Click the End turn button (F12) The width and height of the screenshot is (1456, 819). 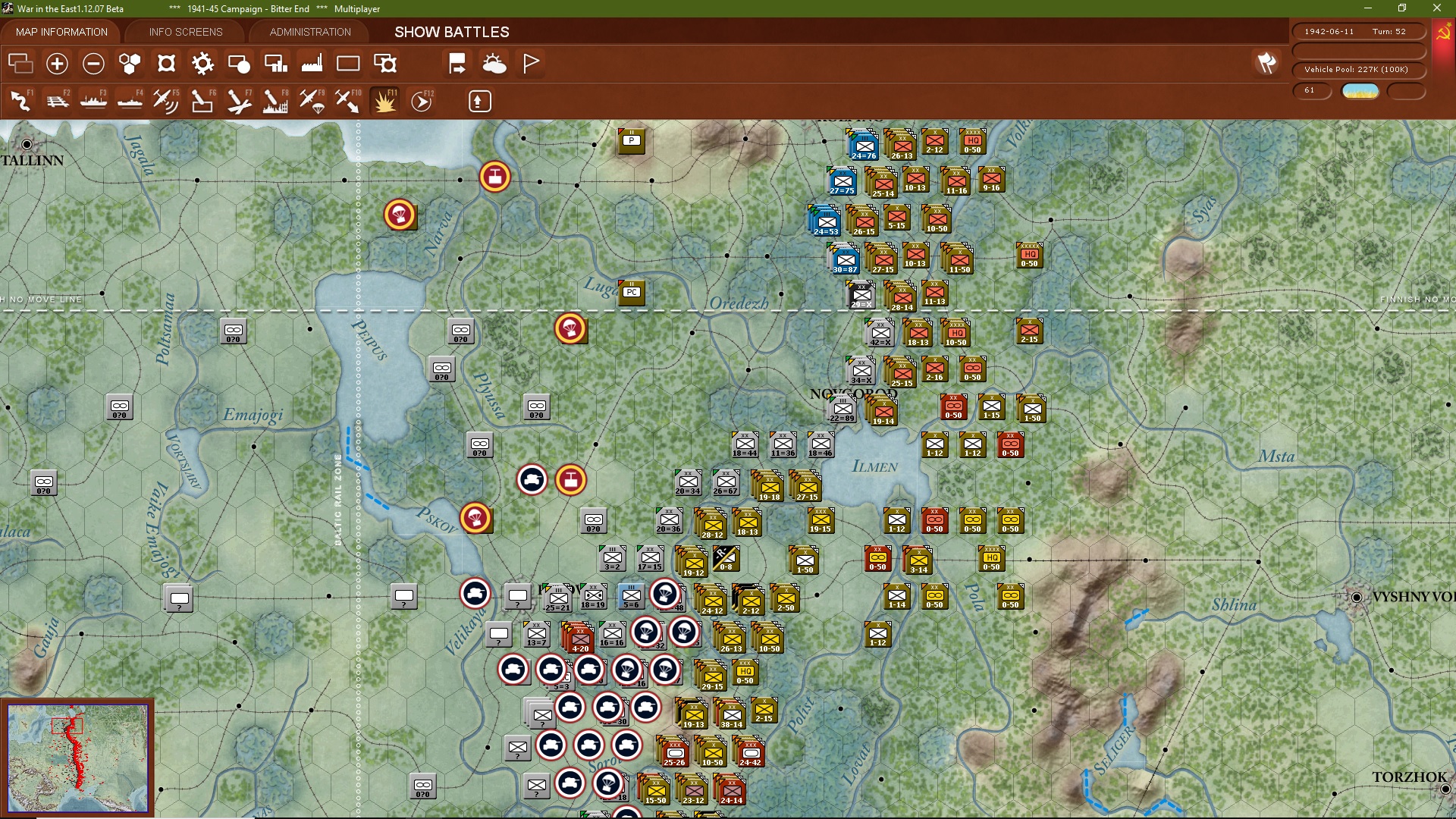[422, 101]
